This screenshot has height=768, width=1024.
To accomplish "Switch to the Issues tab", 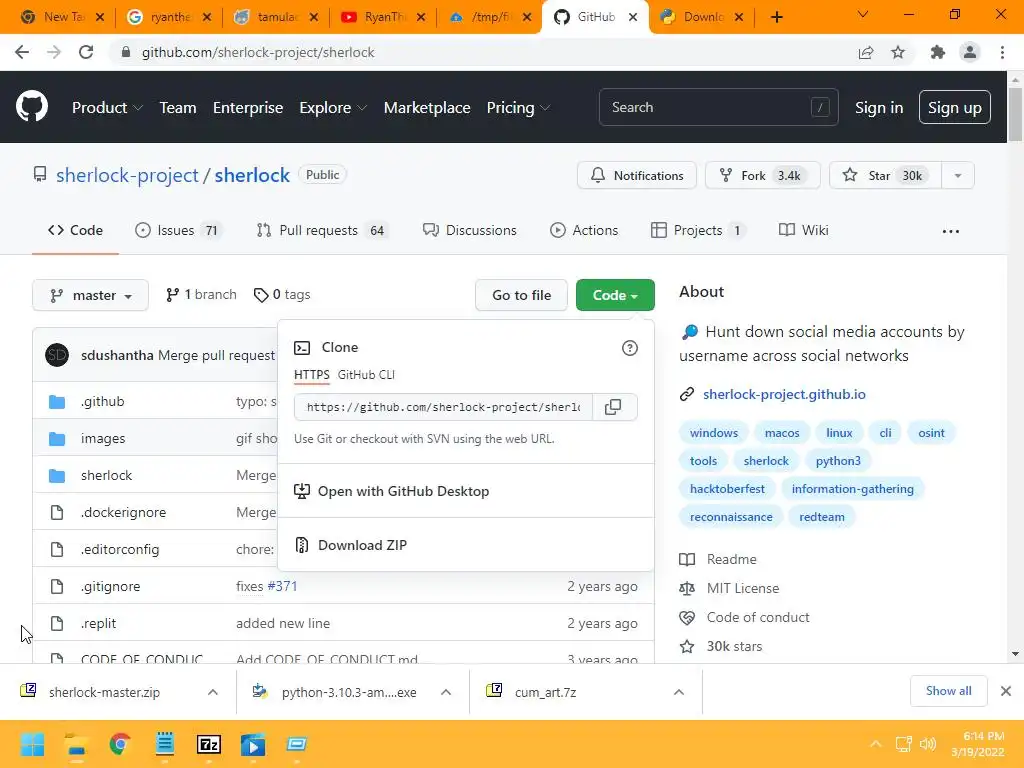I will click(x=178, y=231).
